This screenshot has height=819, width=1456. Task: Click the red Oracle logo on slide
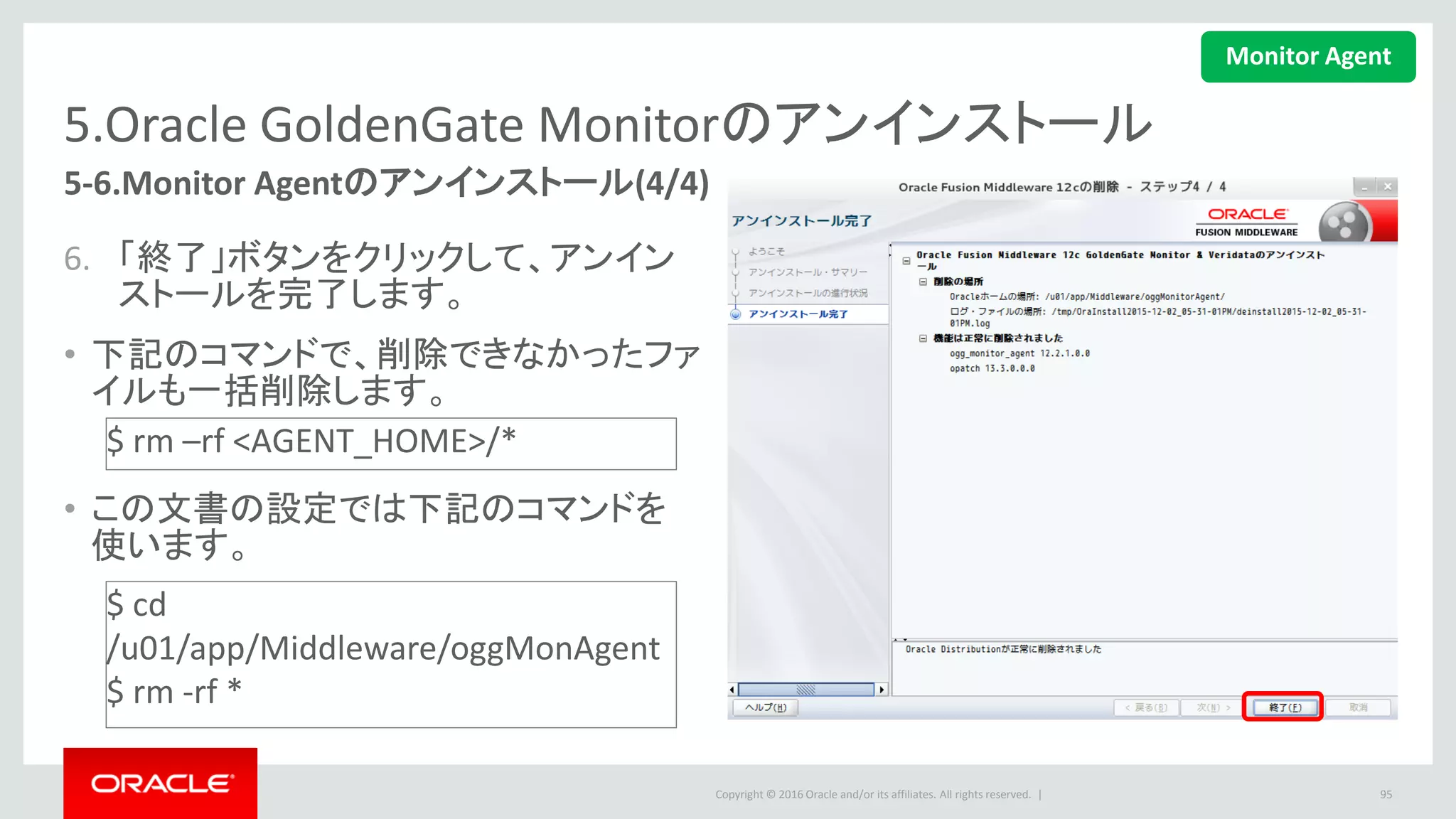160,783
